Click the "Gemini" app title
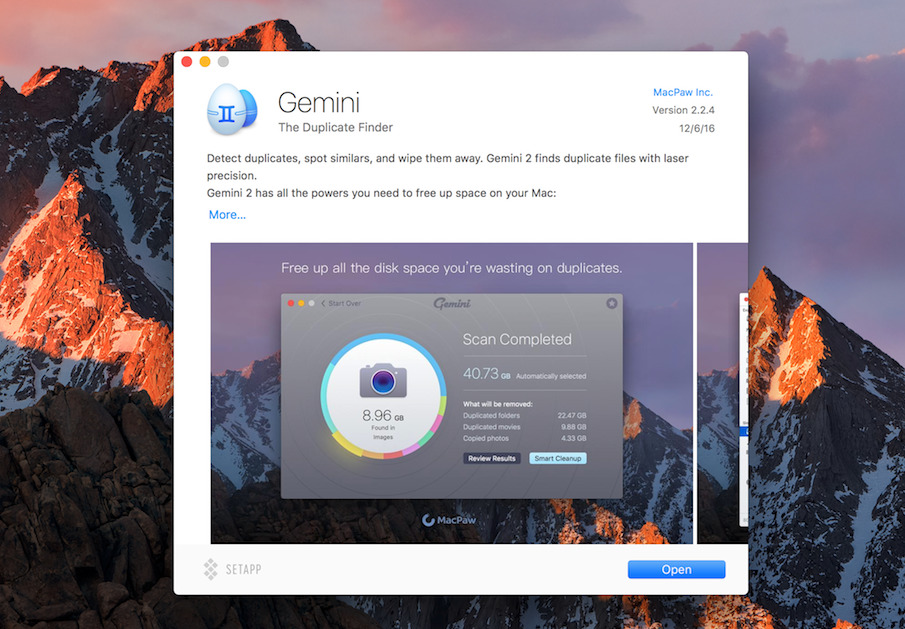 pos(319,103)
